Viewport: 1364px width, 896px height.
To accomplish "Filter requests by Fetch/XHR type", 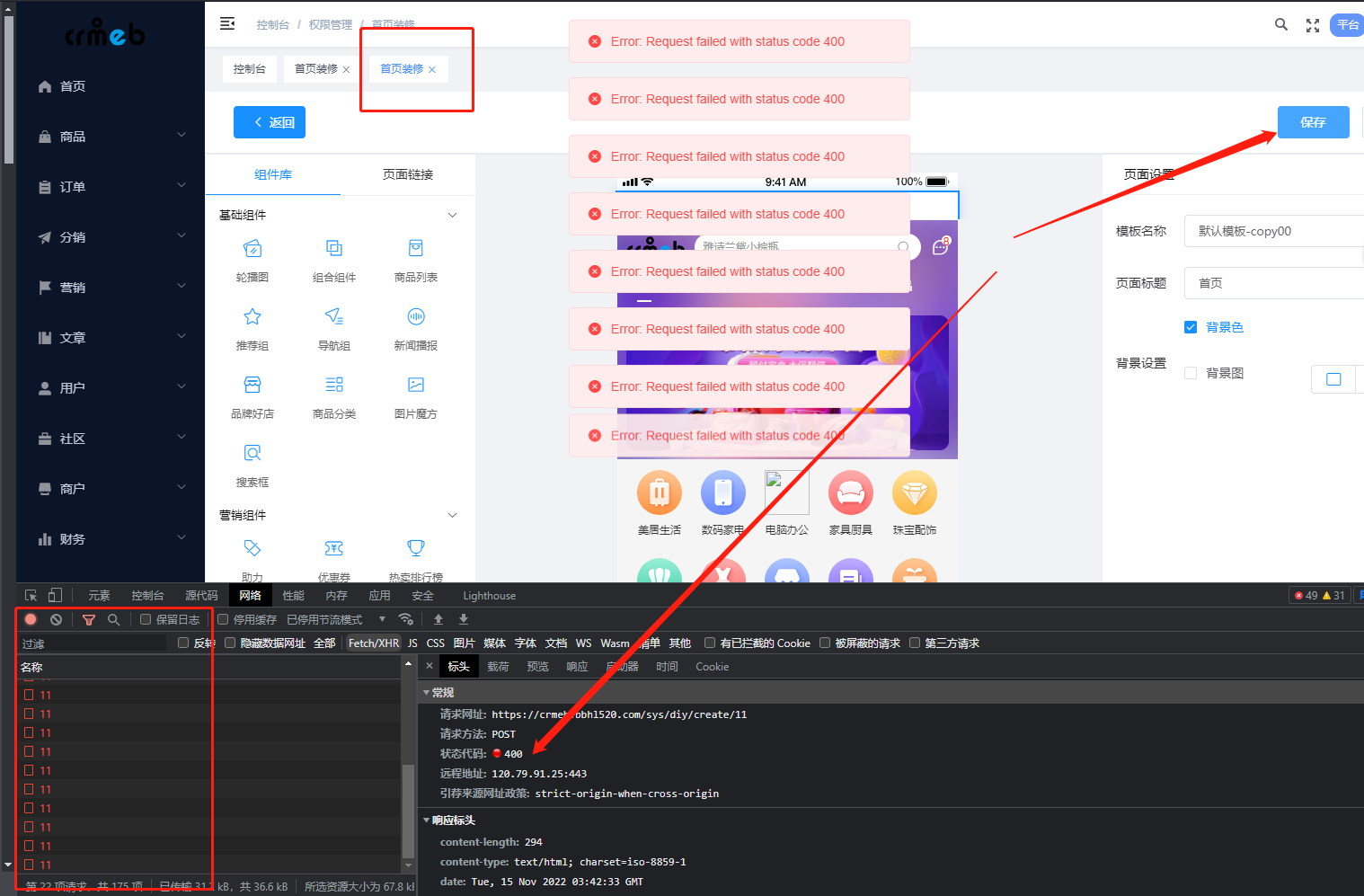I will pos(373,643).
